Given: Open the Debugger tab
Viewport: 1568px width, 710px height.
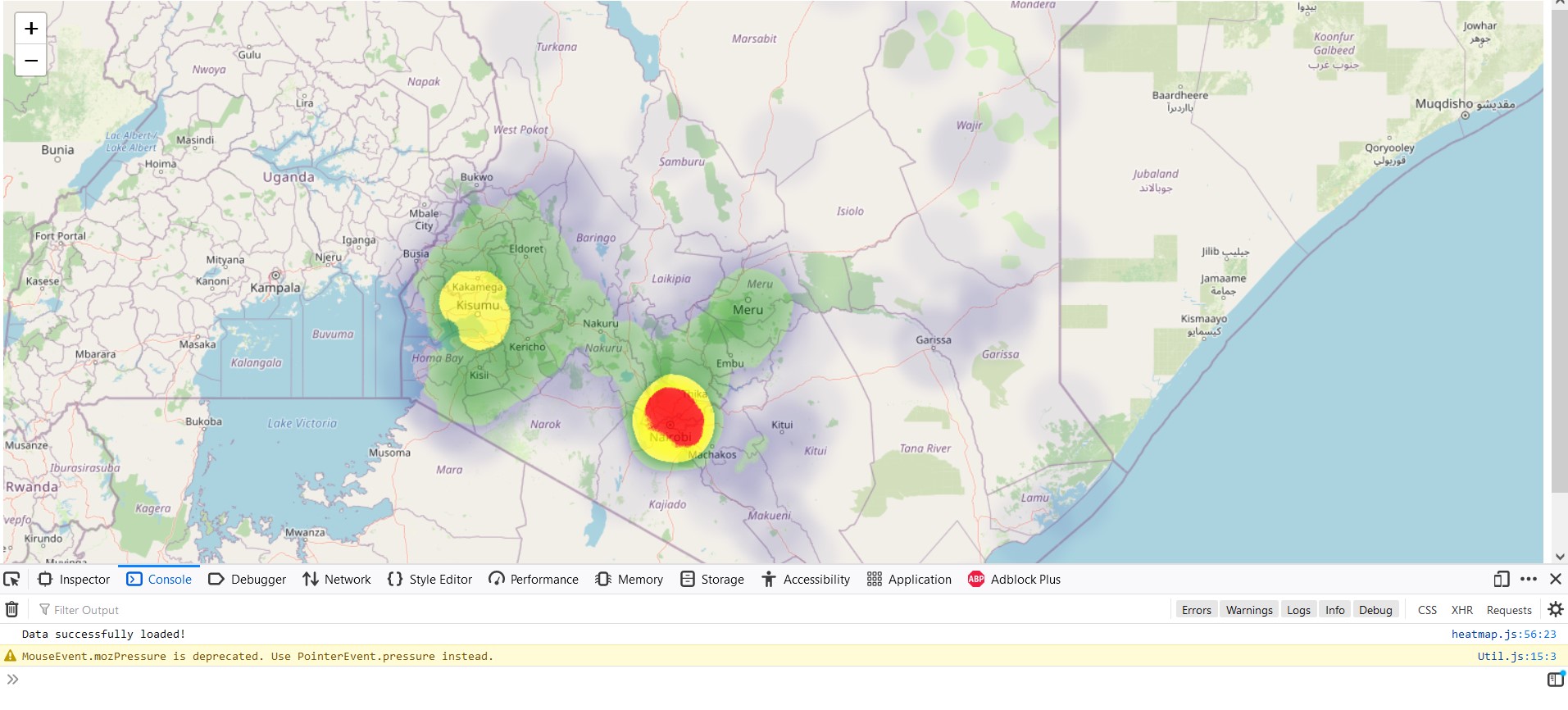Looking at the screenshot, I should coord(247,579).
